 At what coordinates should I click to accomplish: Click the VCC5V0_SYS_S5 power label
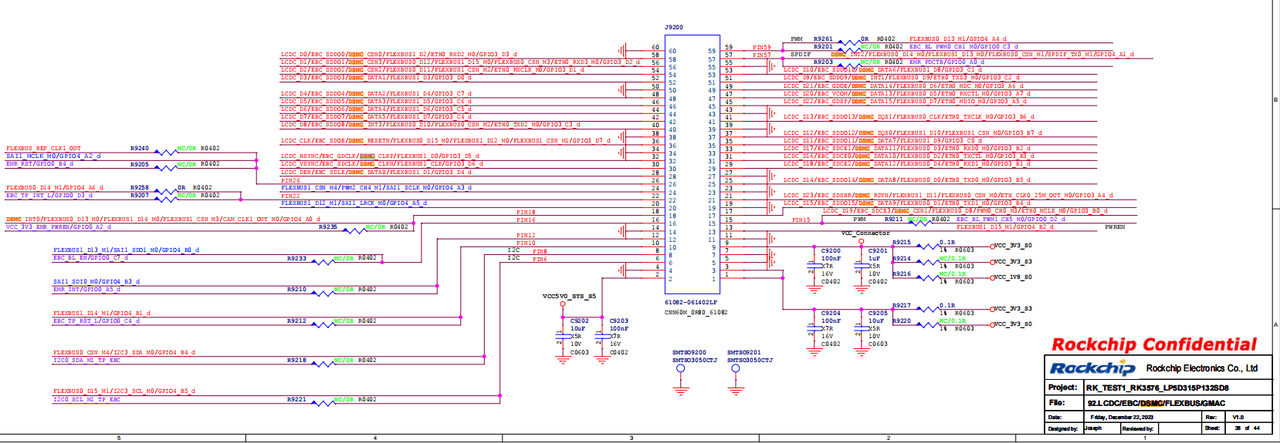568,297
